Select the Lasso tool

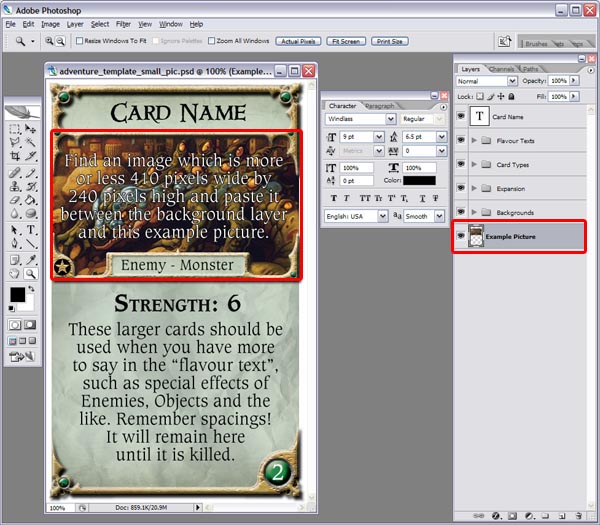tap(15, 142)
